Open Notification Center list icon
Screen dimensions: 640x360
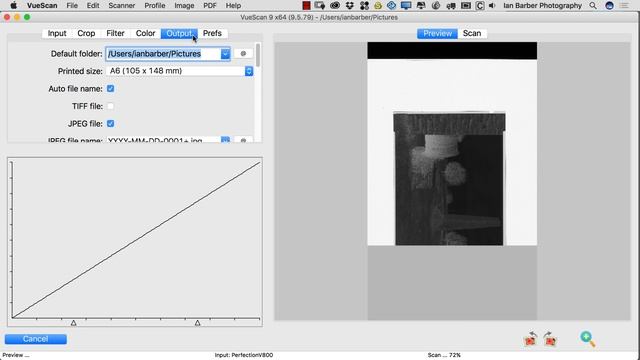[624, 6]
